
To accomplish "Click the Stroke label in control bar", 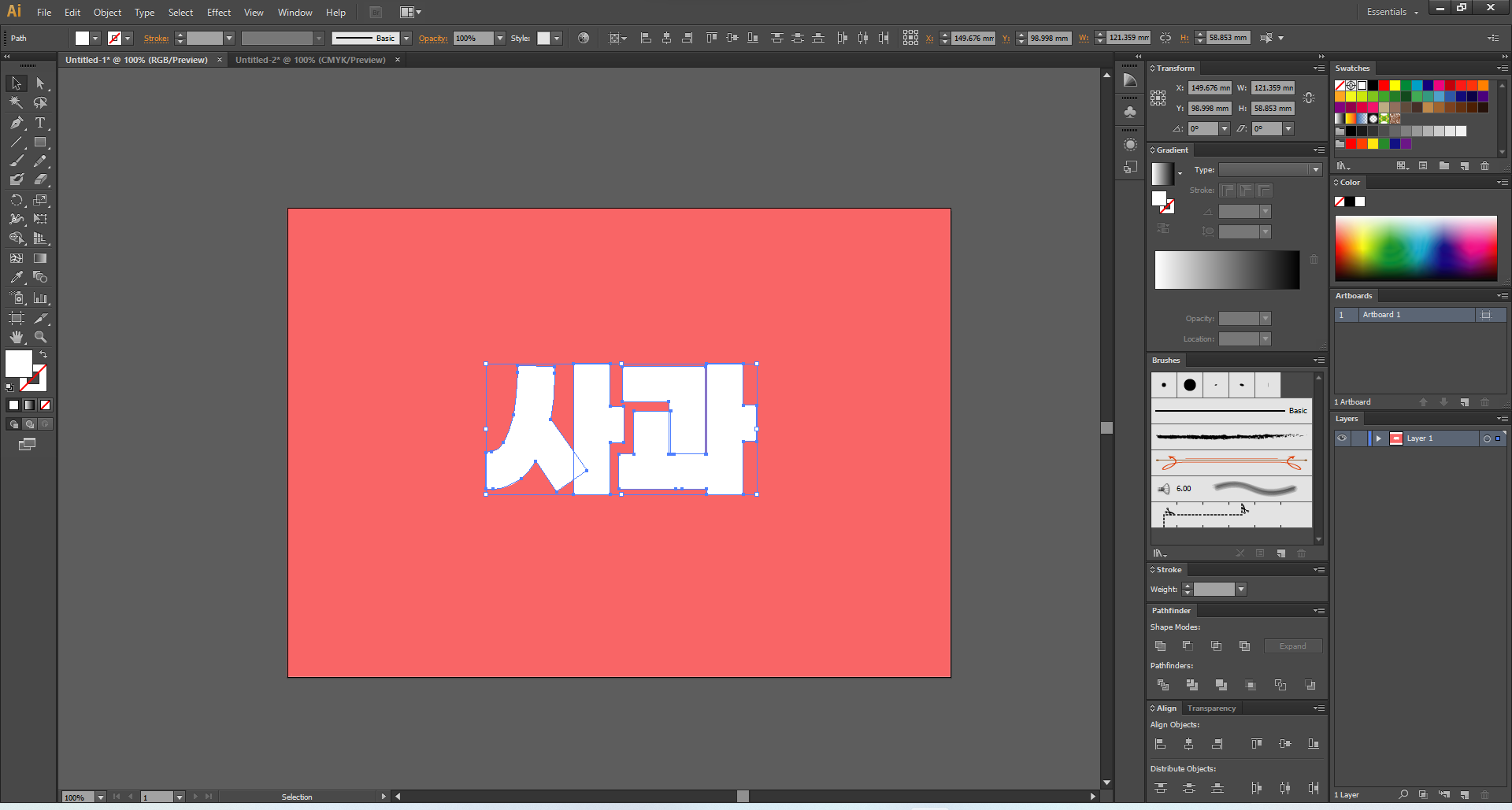I will [156, 38].
